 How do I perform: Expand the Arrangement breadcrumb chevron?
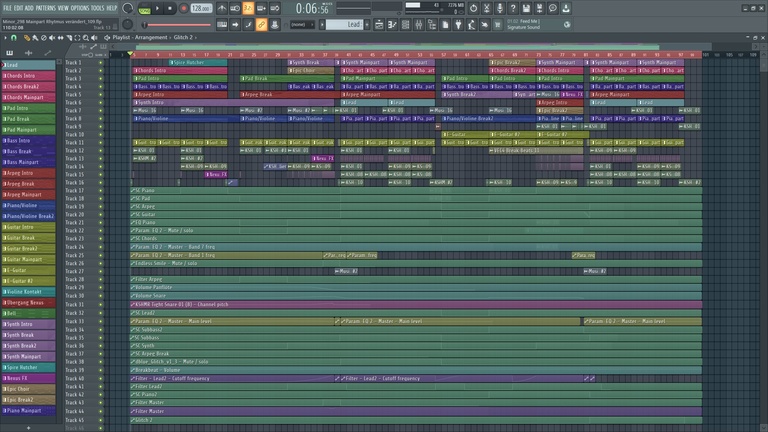(x=170, y=38)
